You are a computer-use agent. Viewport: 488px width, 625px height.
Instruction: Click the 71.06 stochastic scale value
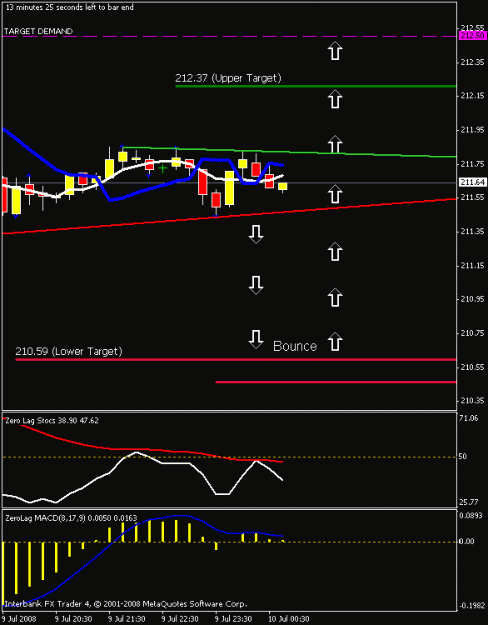pos(468,418)
